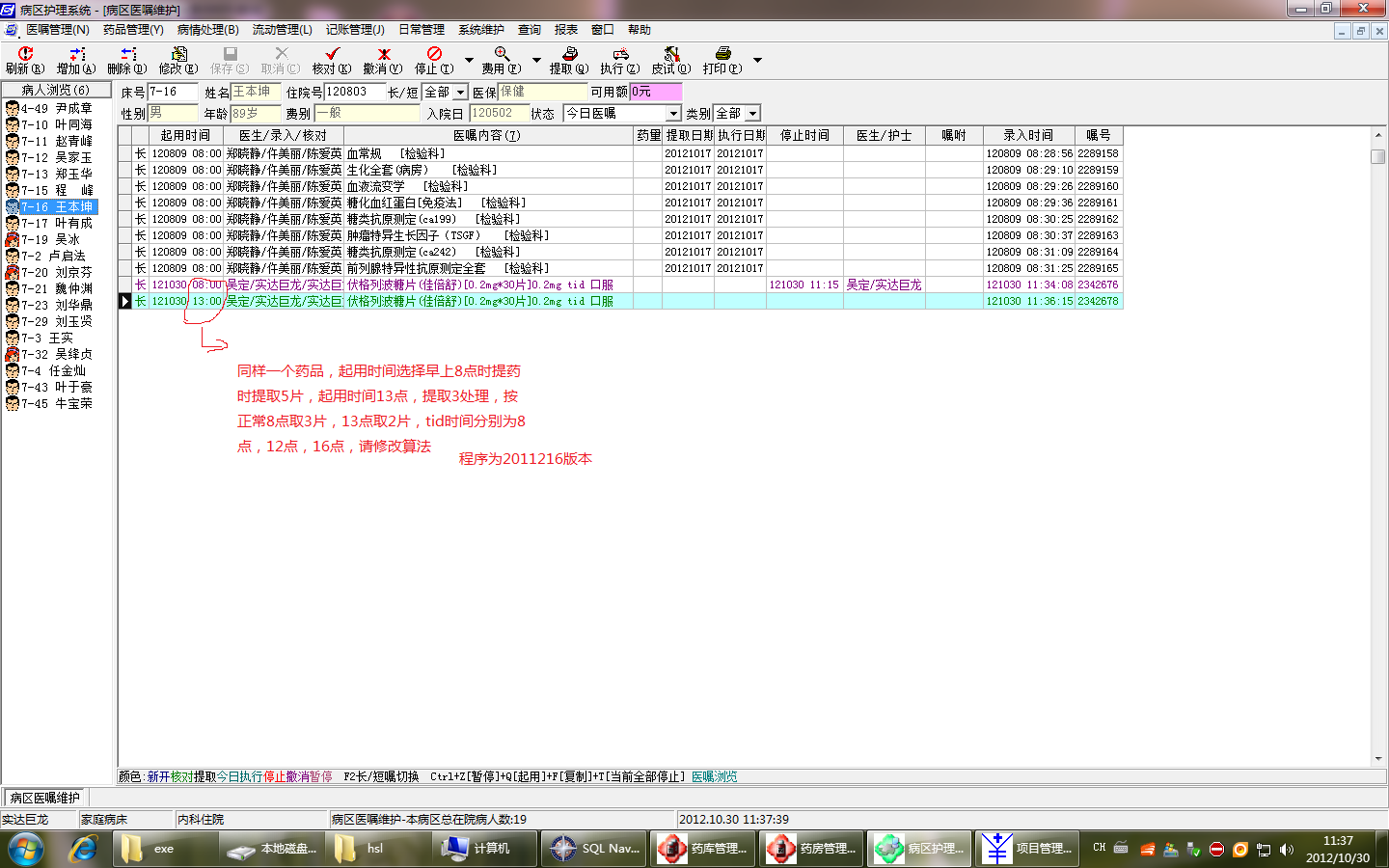Click the 刷新(R) refresh toolbar icon

pyautogui.click(x=25, y=60)
